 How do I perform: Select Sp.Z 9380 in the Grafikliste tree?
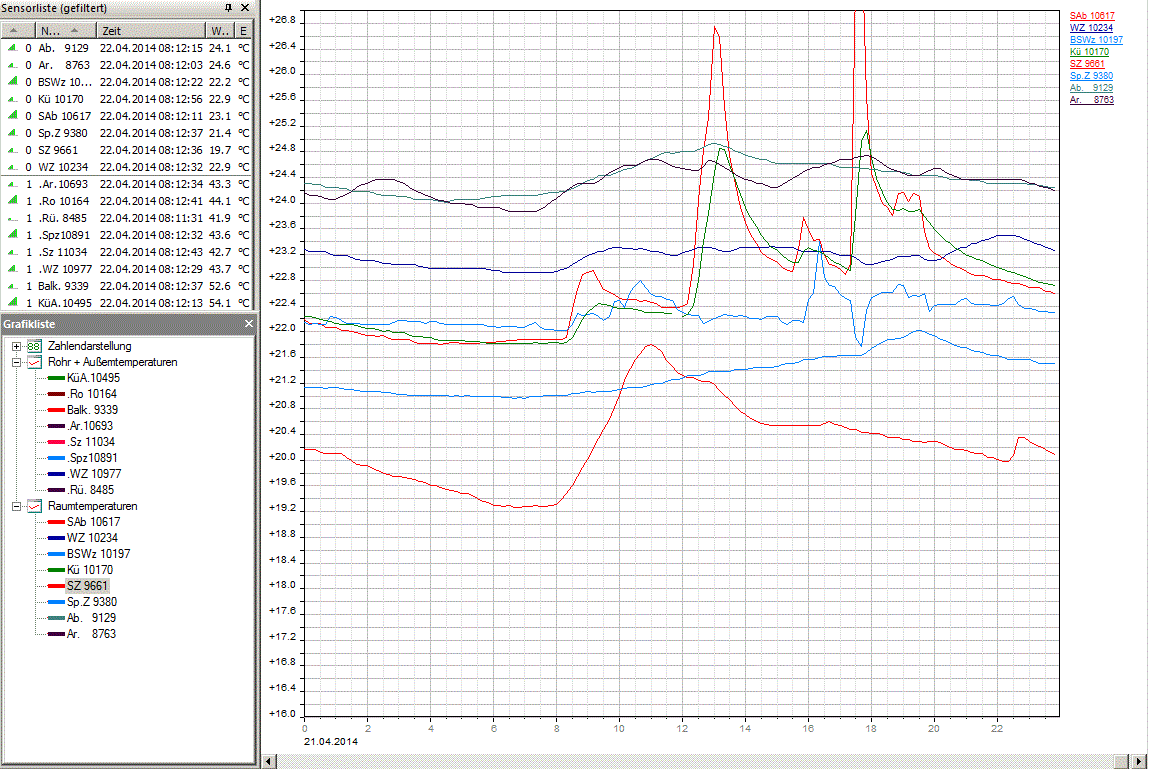click(92, 602)
